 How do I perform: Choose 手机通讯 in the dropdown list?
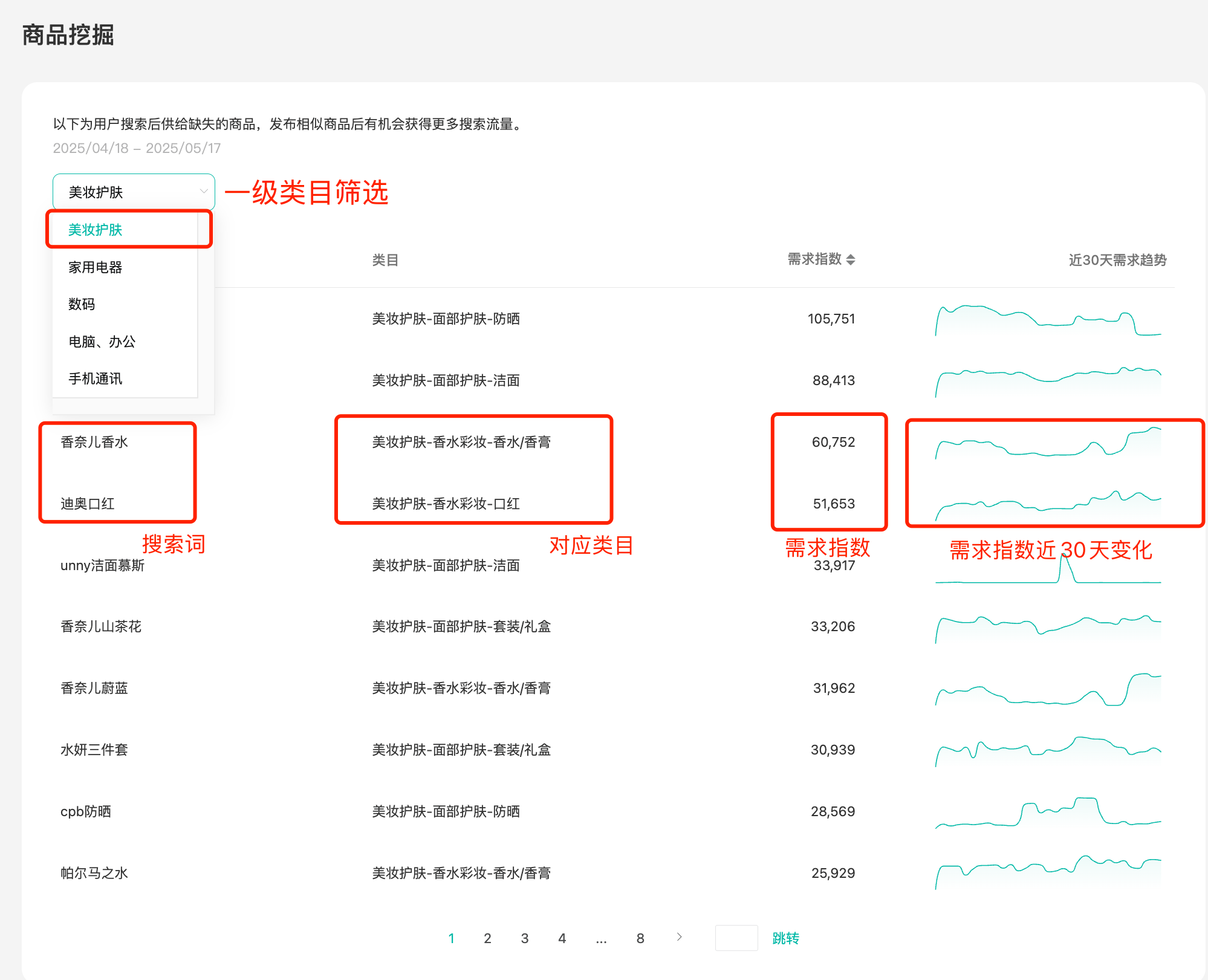pyautogui.click(x=96, y=379)
